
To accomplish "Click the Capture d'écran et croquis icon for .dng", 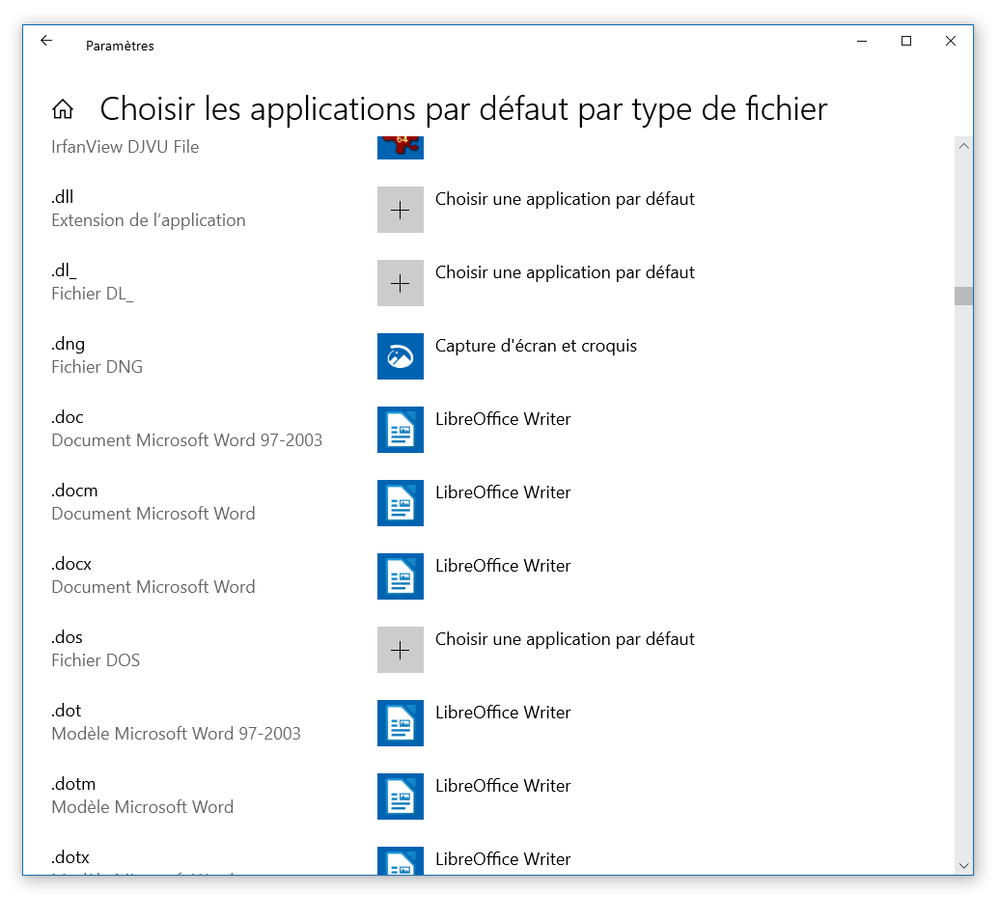I will click(400, 356).
